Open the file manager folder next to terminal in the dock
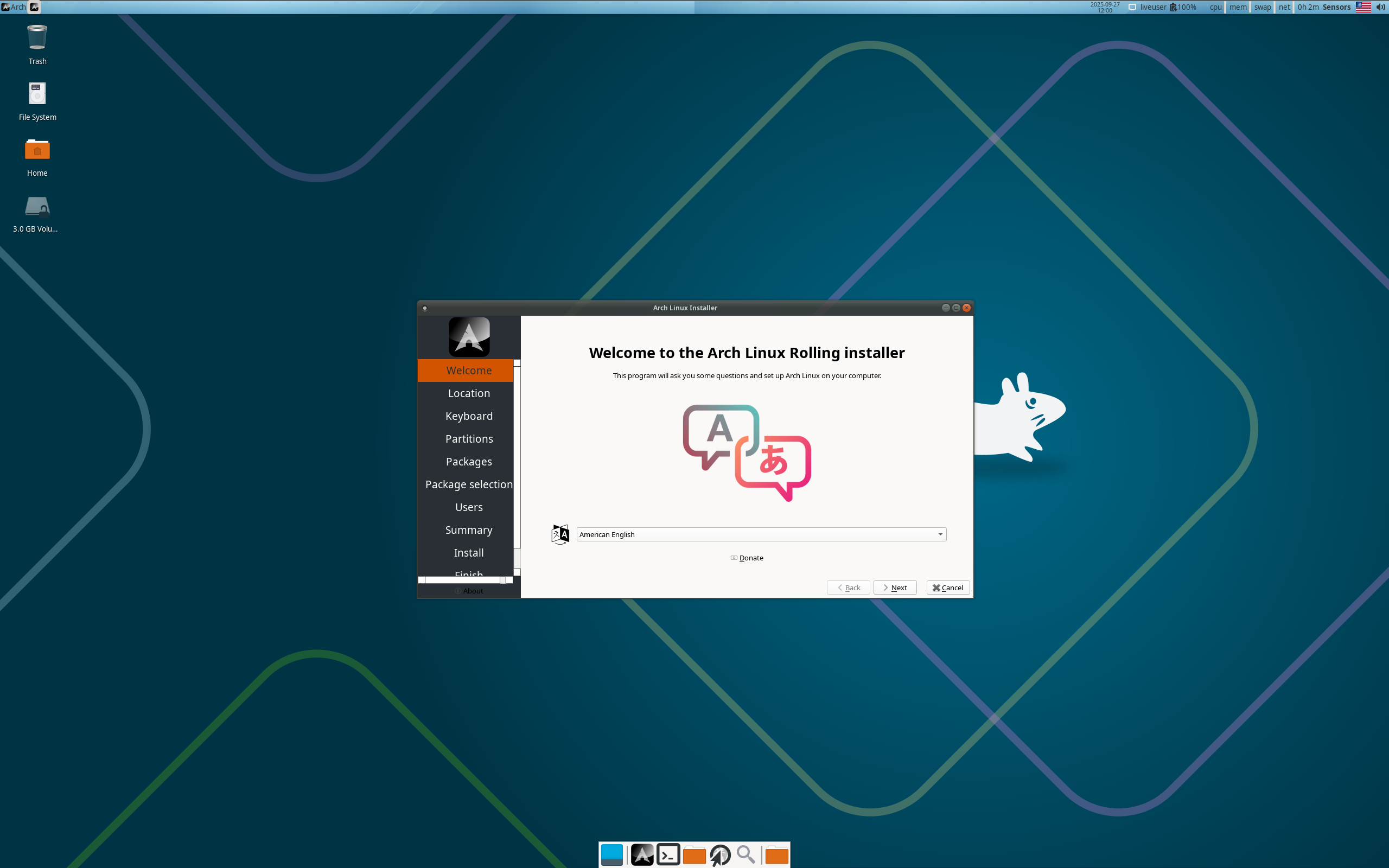The width and height of the screenshot is (1389, 868). tap(694, 855)
